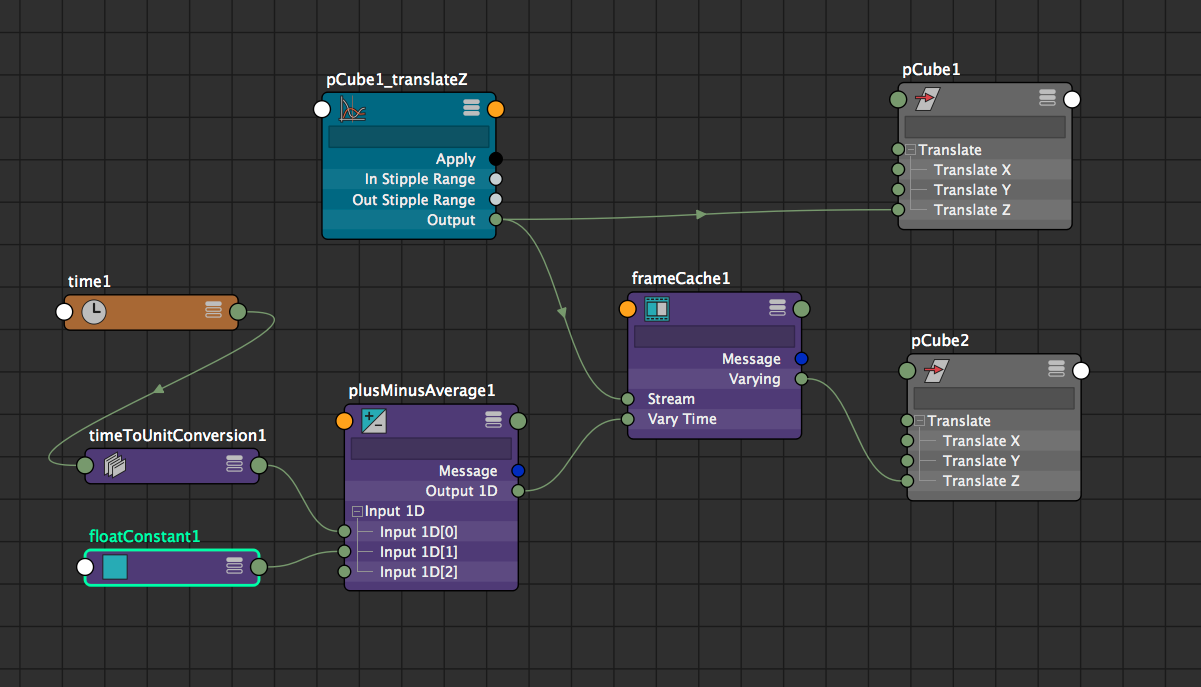Screen dimensions: 1201x687
Task: Toggle display mode on the frameCache1 node
Action: click(777, 308)
